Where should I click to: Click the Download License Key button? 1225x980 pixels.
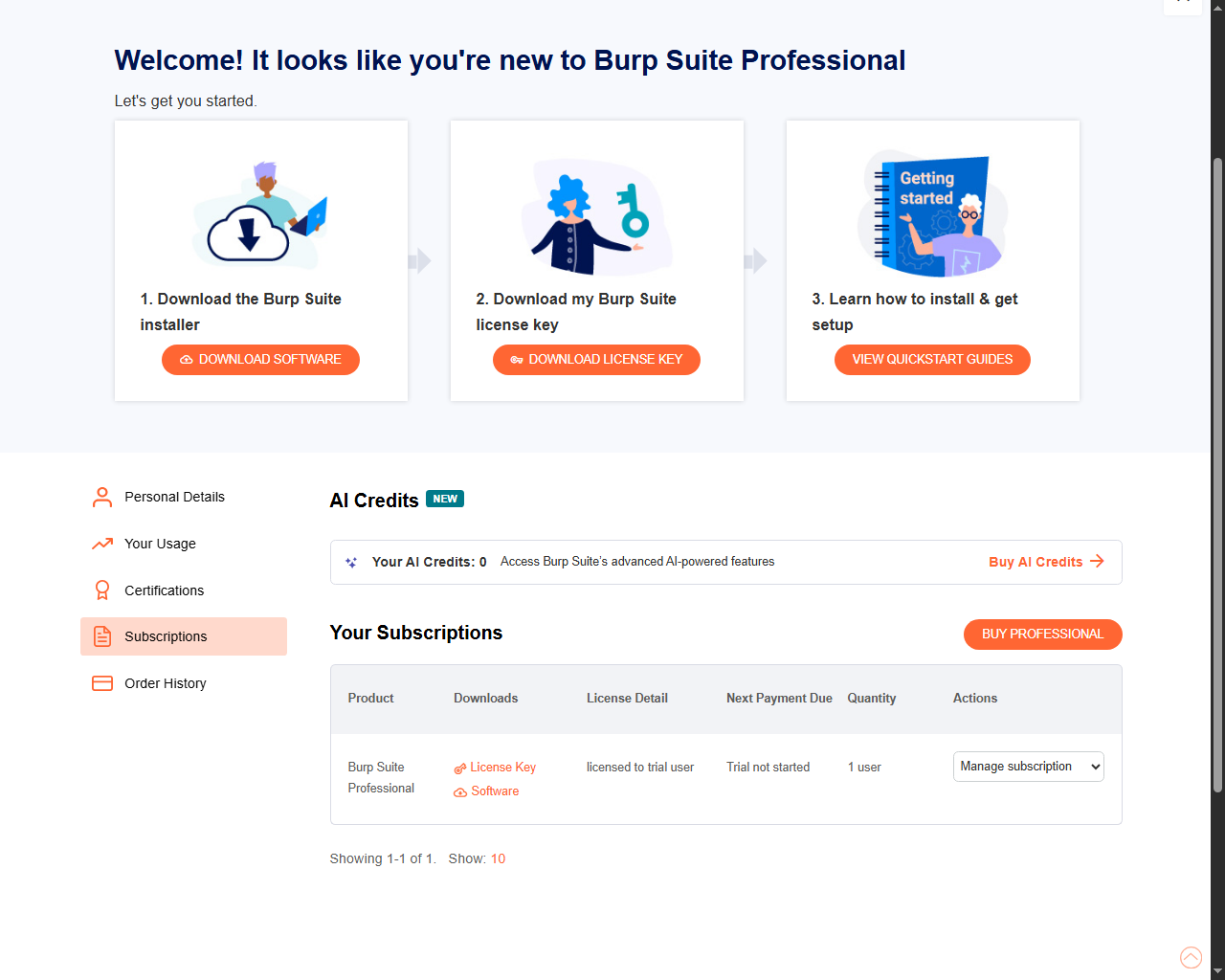coord(596,360)
